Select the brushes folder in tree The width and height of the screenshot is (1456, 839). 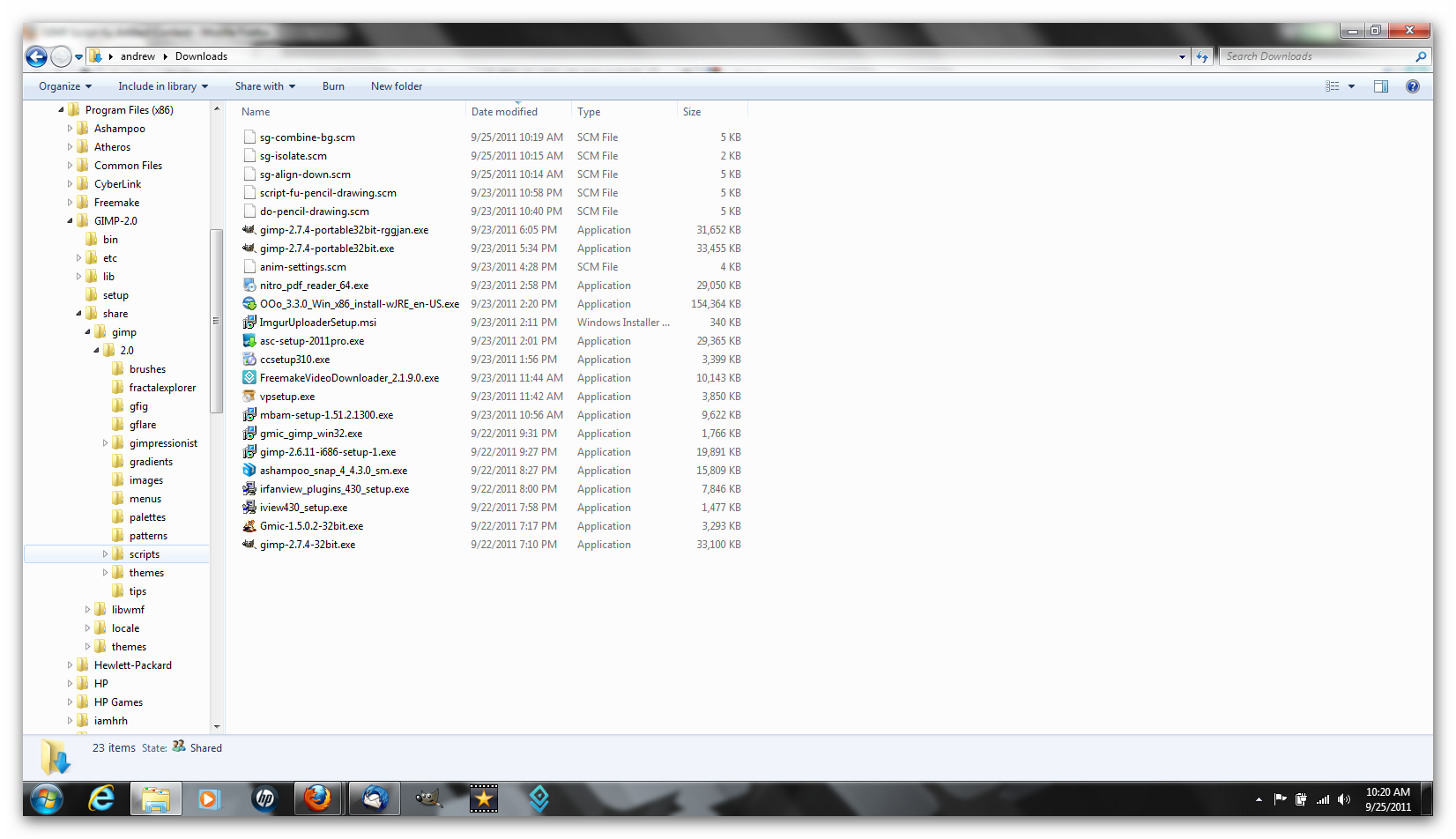click(147, 369)
